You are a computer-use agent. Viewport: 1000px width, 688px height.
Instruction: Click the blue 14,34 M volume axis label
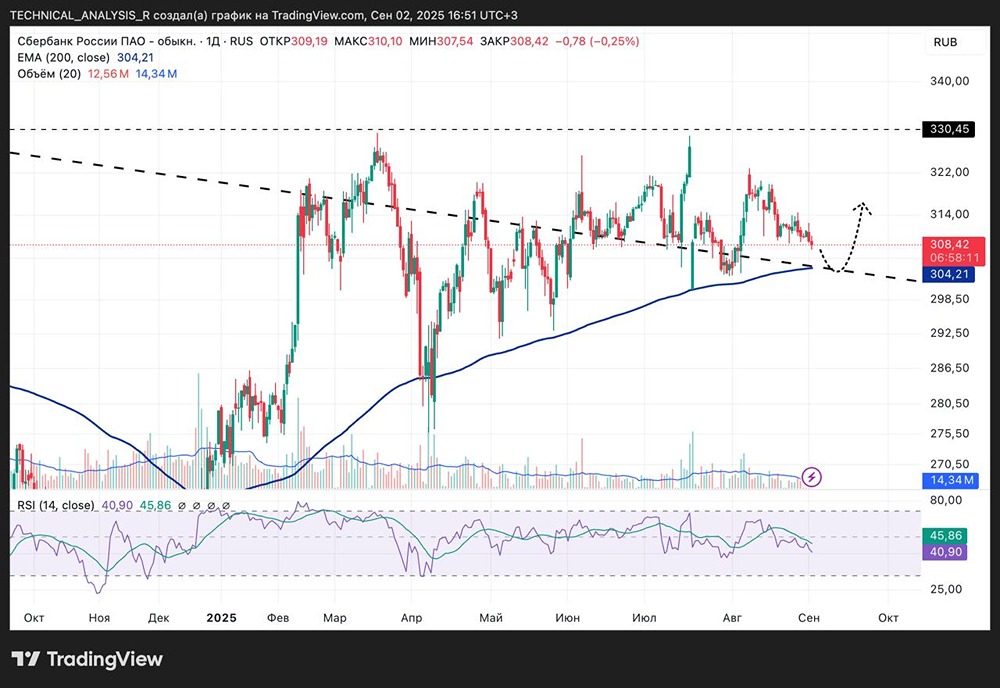click(x=951, y=480)
